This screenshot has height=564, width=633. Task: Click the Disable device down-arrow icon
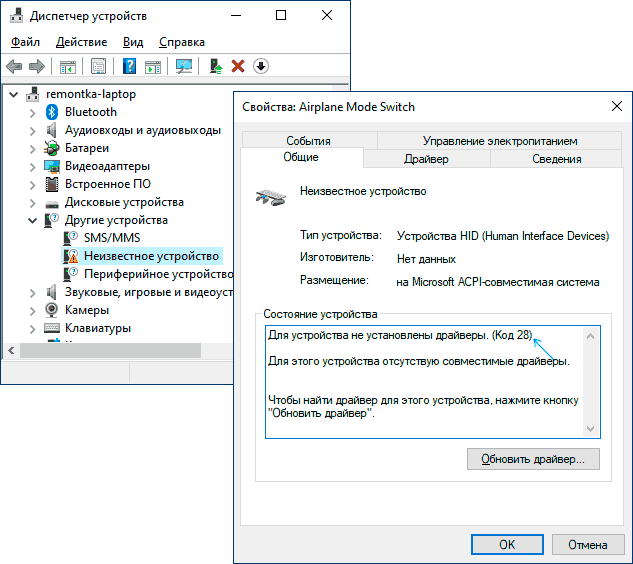pos(261,66)
